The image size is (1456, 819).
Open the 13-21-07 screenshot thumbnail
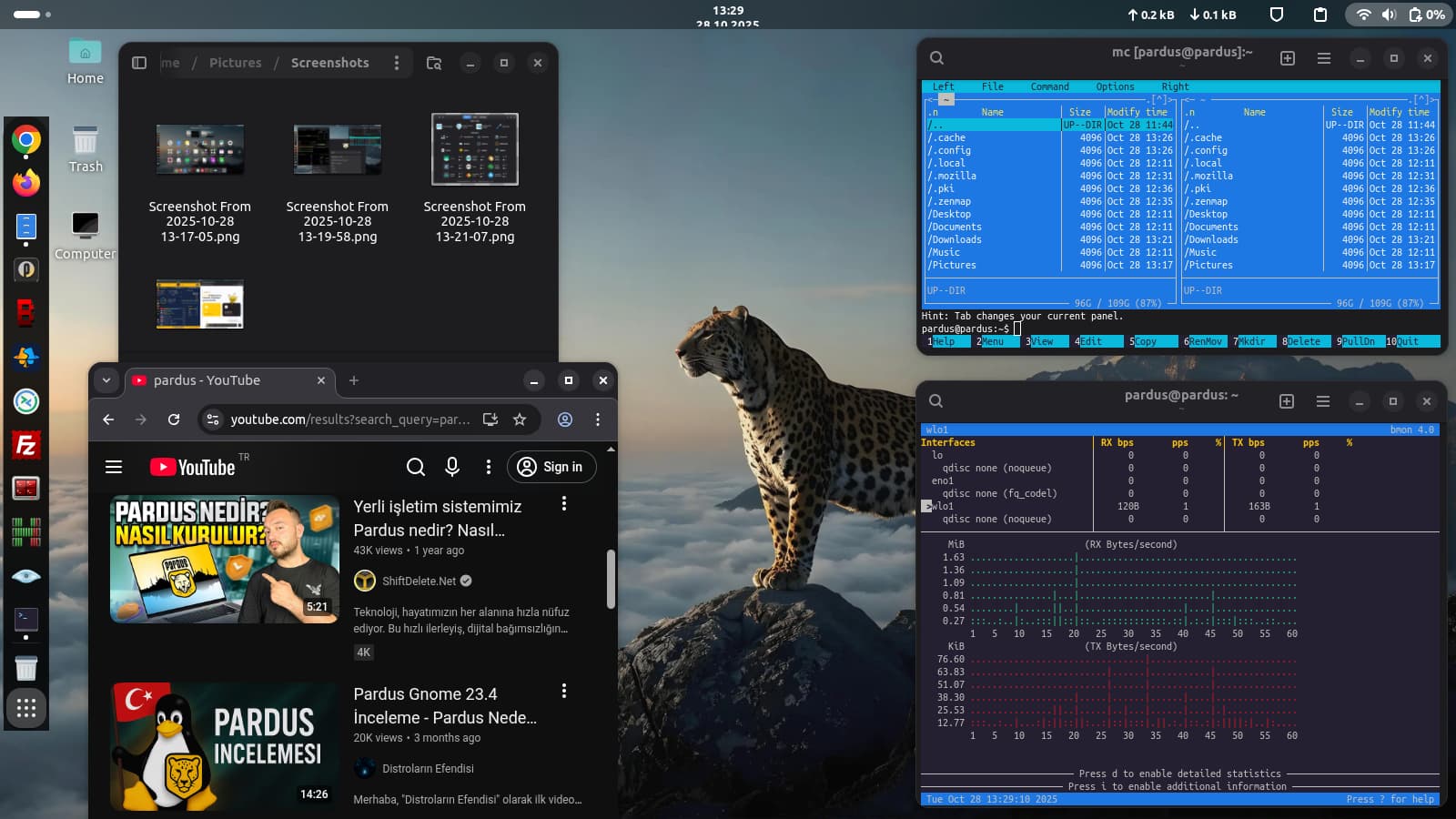[x=474, y=149]
